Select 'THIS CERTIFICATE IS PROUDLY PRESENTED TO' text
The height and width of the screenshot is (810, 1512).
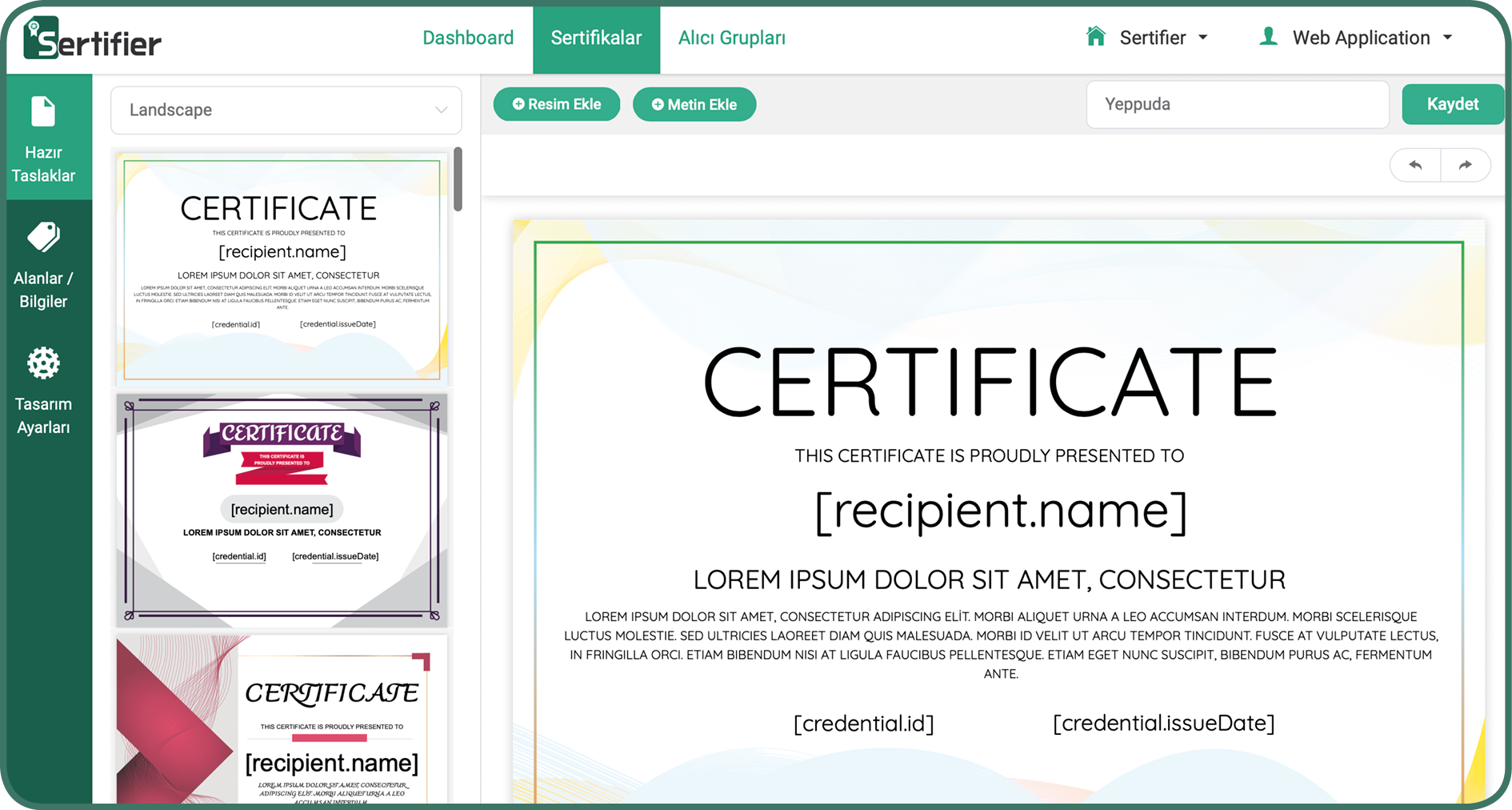pos(989,455)
